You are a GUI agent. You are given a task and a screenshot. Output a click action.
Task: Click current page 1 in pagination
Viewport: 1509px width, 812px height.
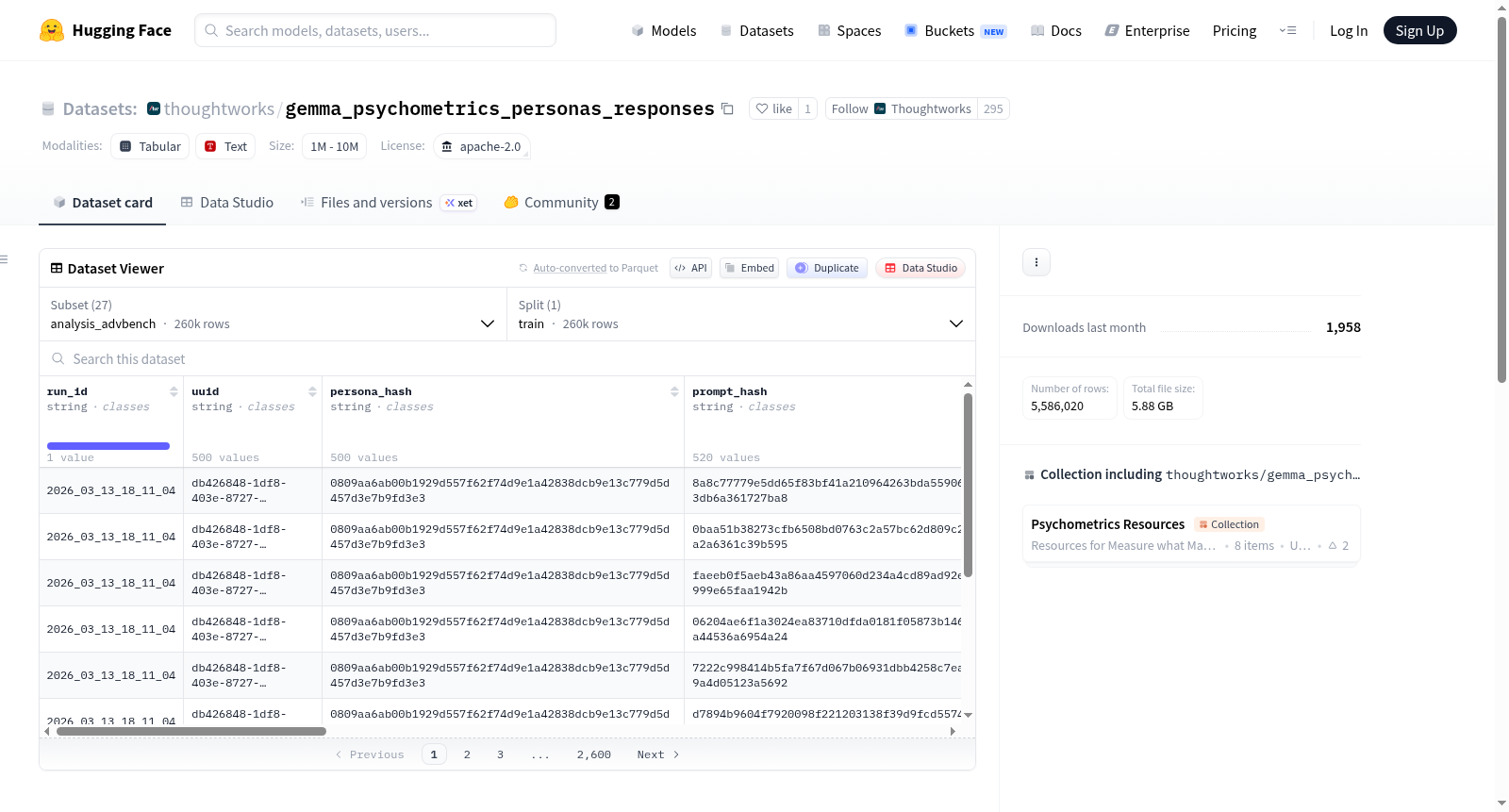click(434, 754)
